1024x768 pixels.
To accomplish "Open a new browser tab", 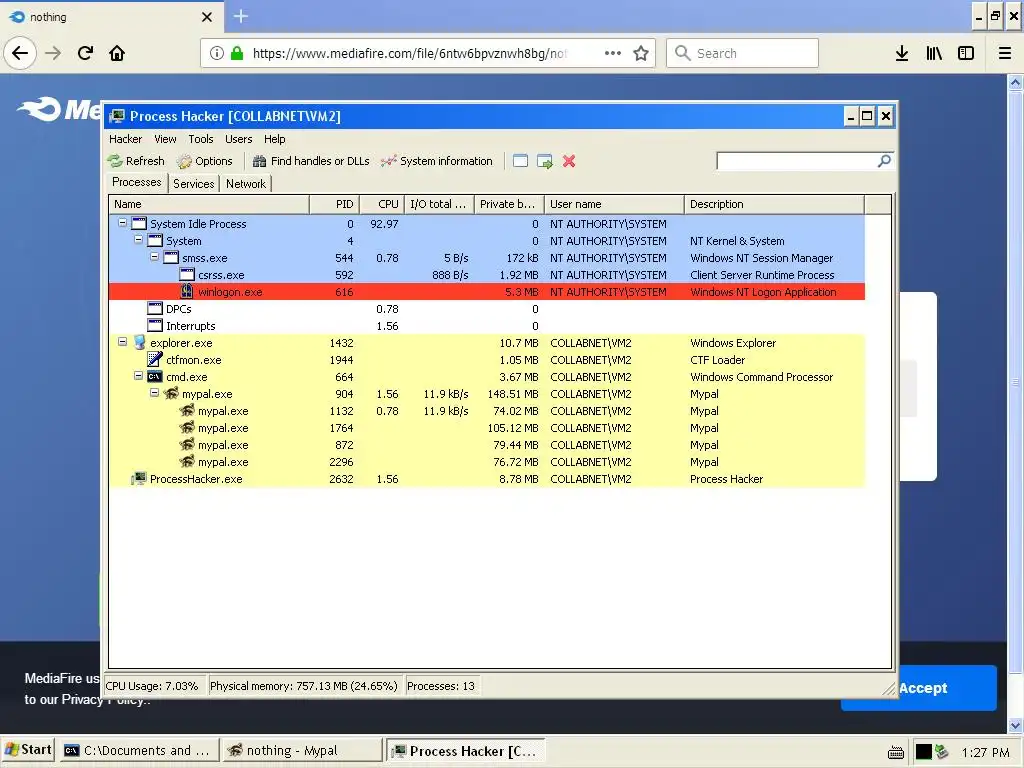I will 240,16.
